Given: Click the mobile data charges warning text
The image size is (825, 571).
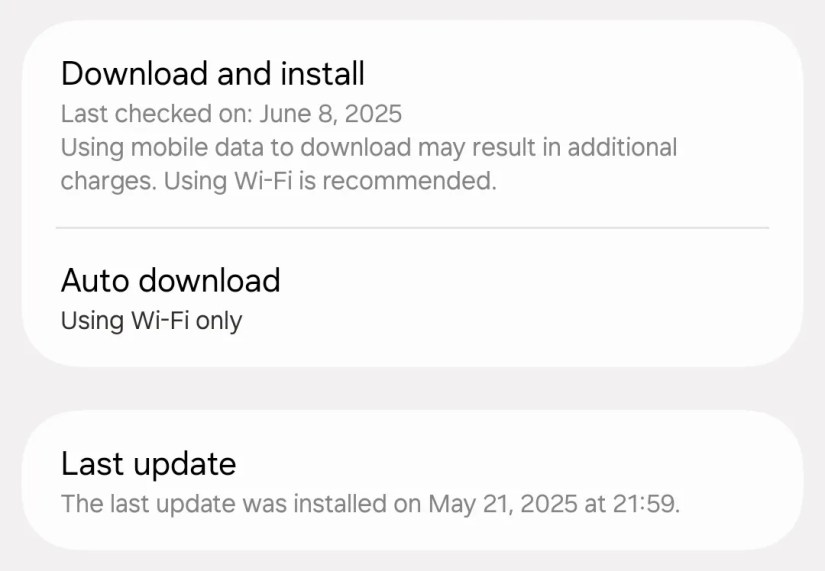Looking at the screenshot, I should coord(369,164).
